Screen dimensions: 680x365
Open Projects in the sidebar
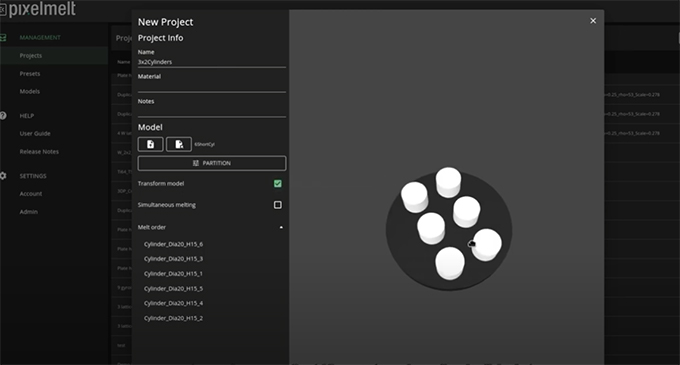31,55
